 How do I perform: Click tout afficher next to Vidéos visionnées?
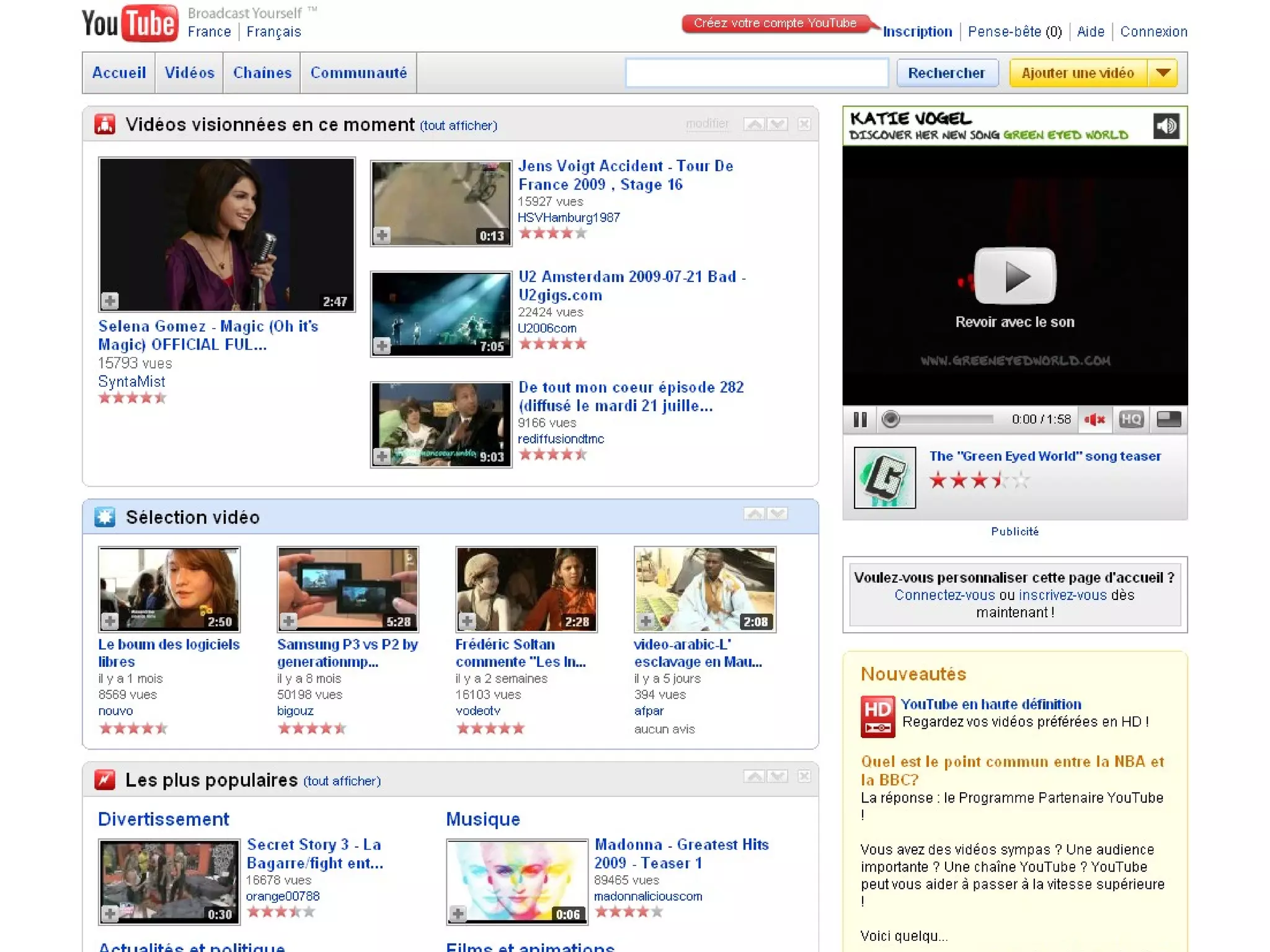click(459, 126)
